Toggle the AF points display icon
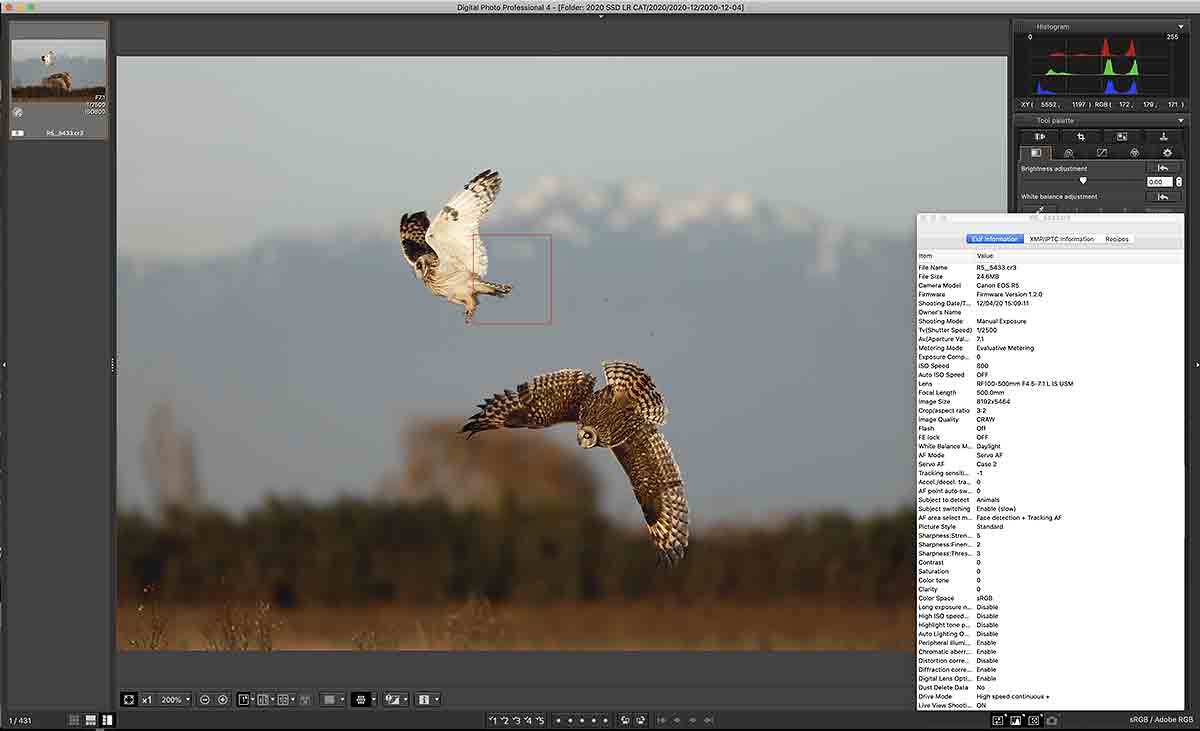This screenshot has height=731, width=1200. click(998, 720)
